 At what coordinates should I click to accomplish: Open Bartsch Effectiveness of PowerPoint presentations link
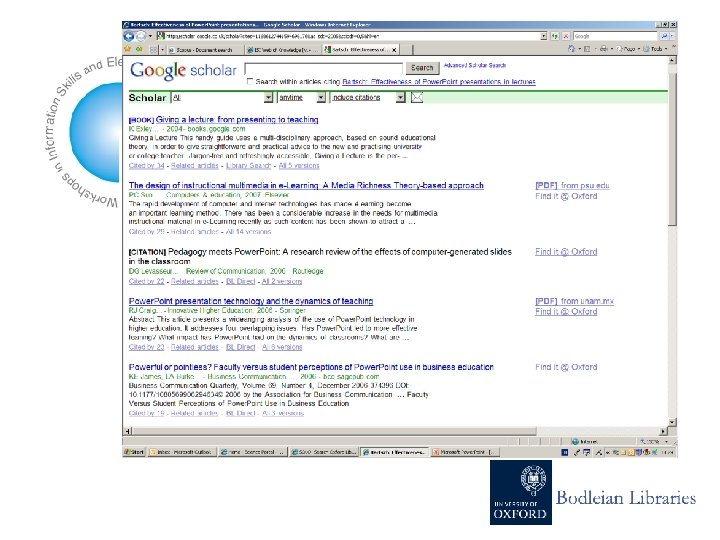(x=439, y=82)
